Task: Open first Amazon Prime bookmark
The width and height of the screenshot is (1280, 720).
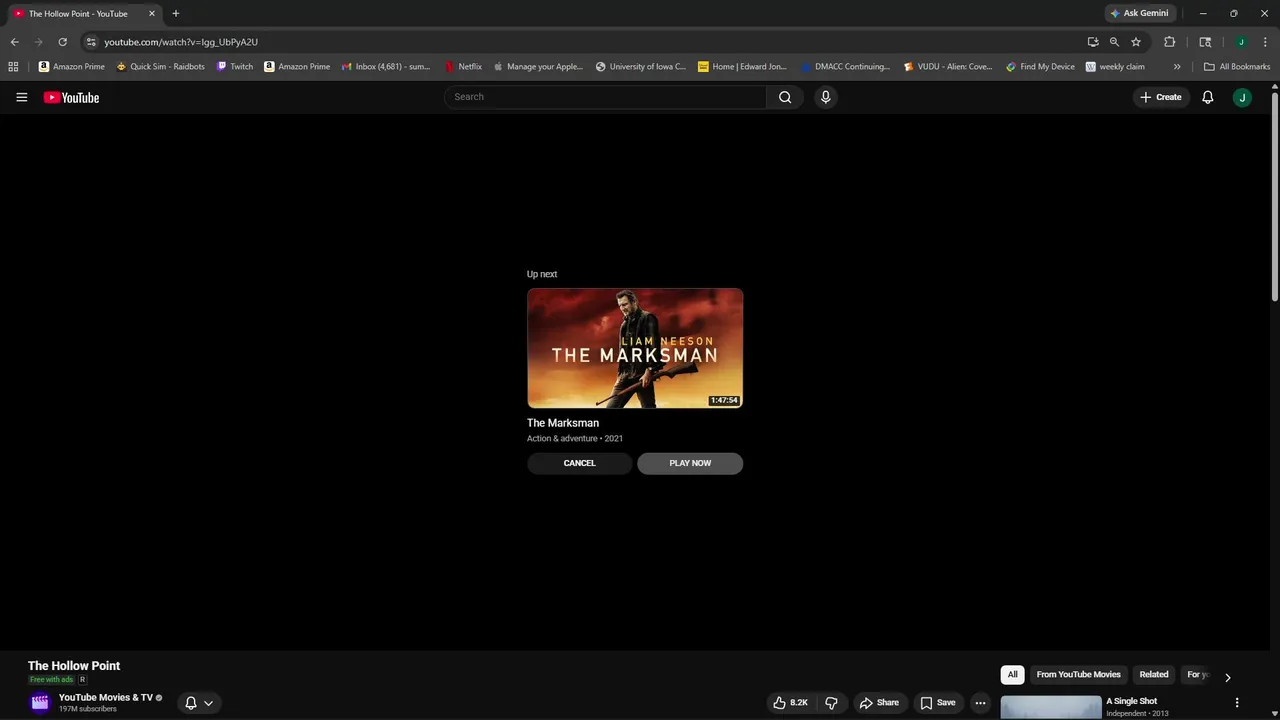Action: 72,67
